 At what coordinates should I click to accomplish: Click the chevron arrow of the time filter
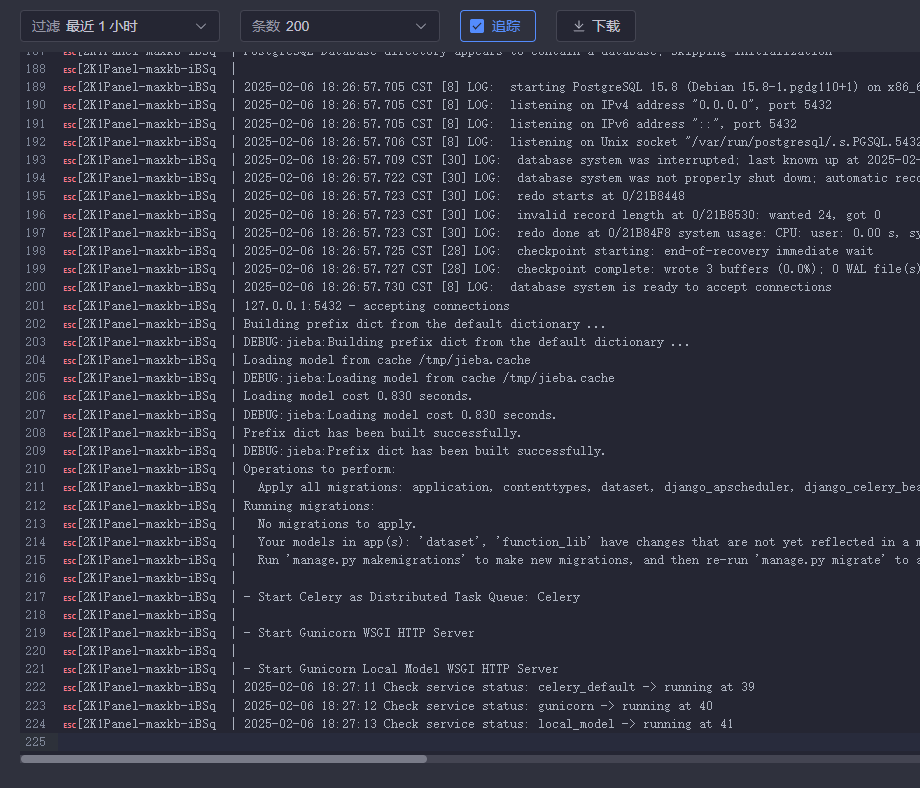(201, 26)
